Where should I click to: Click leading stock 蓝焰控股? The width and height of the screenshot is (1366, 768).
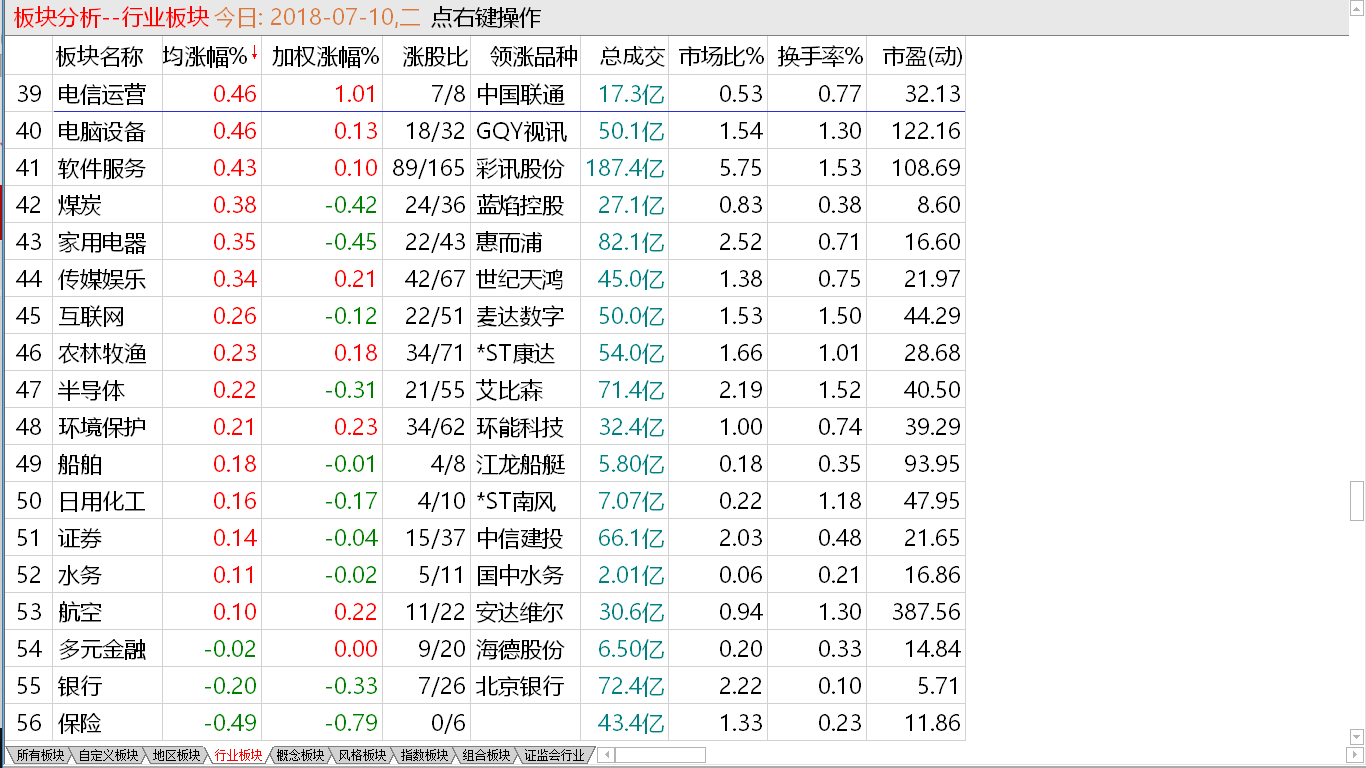pos(520,205)
